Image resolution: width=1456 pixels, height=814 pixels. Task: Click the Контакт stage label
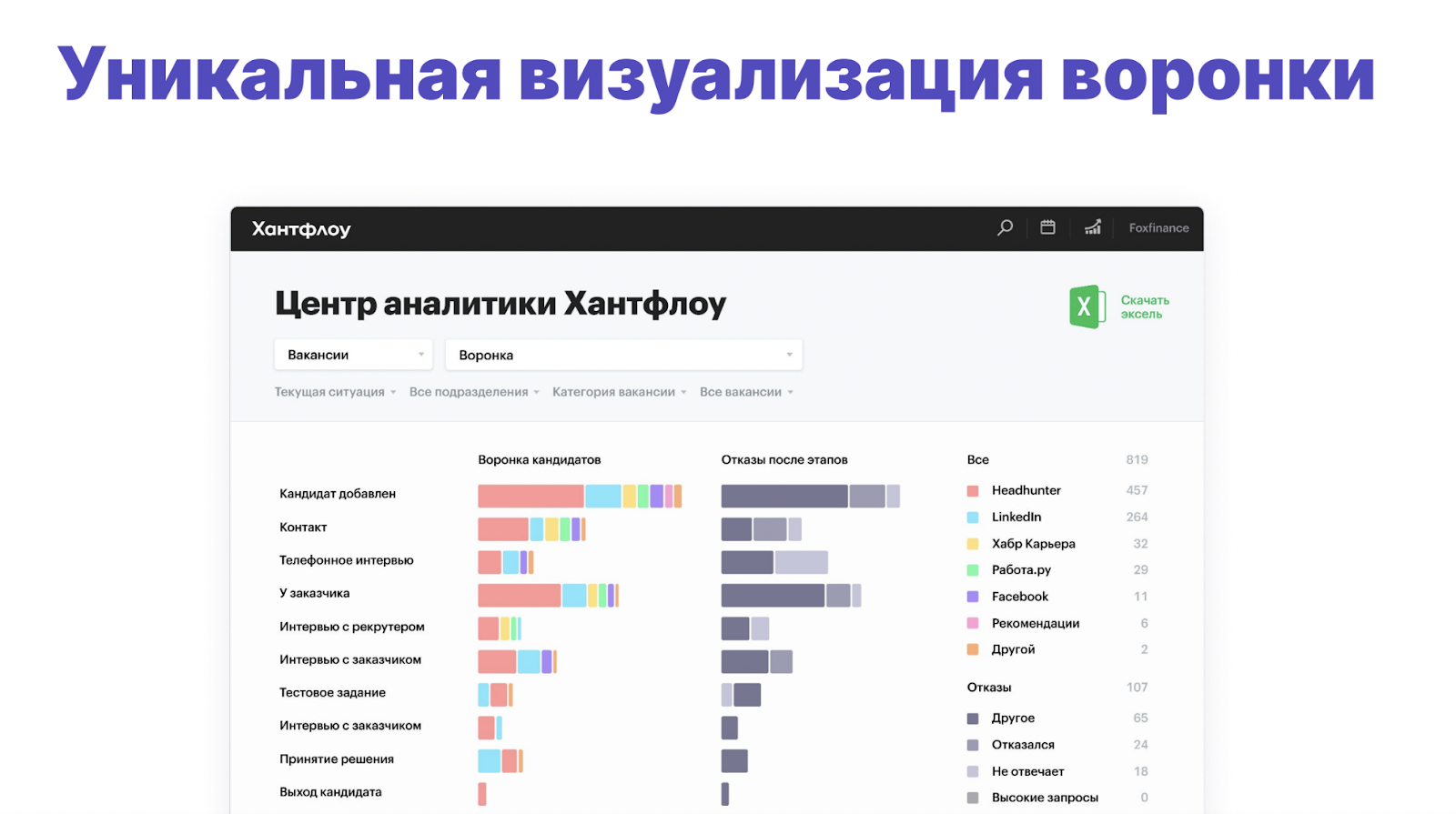tap(303, 528)
